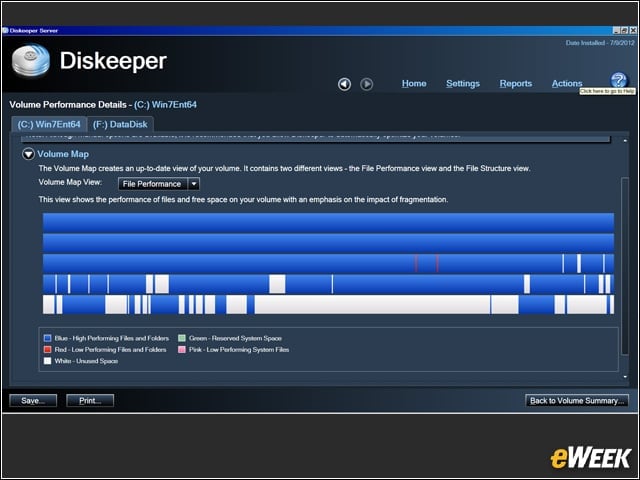Click the Print... button
The image size is (640, 480).
[x=90, y=400]
